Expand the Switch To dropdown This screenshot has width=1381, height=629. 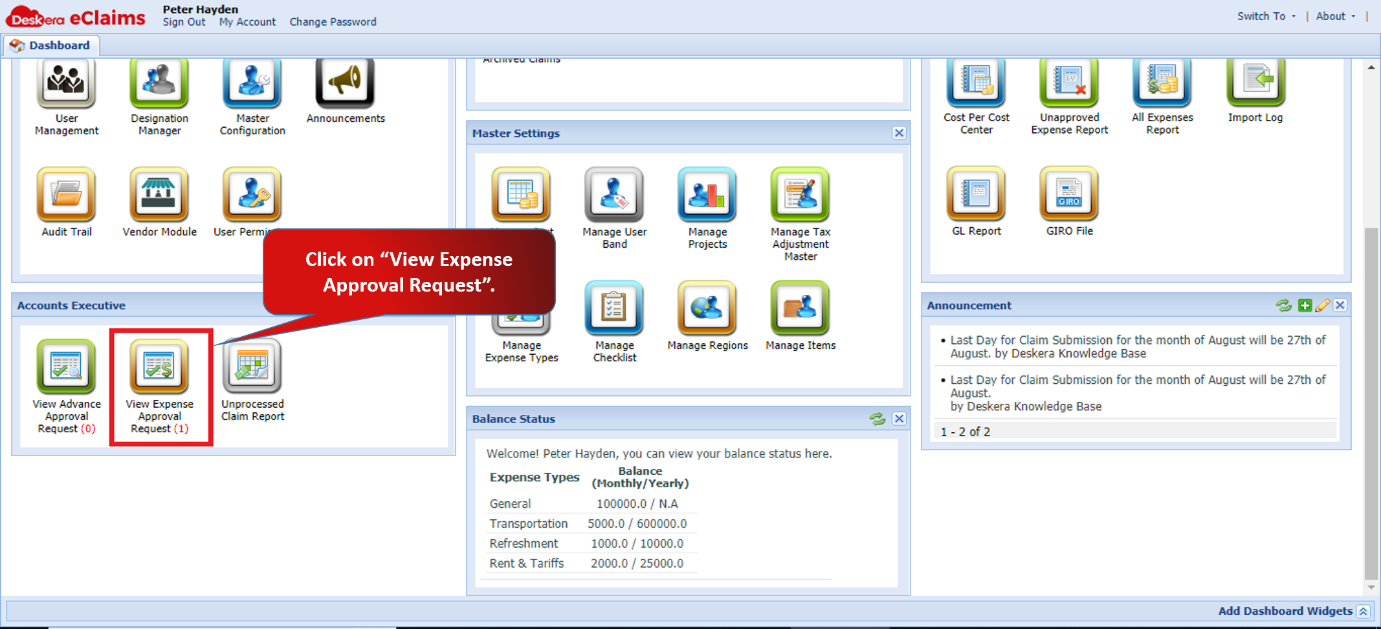(1266, 16)
